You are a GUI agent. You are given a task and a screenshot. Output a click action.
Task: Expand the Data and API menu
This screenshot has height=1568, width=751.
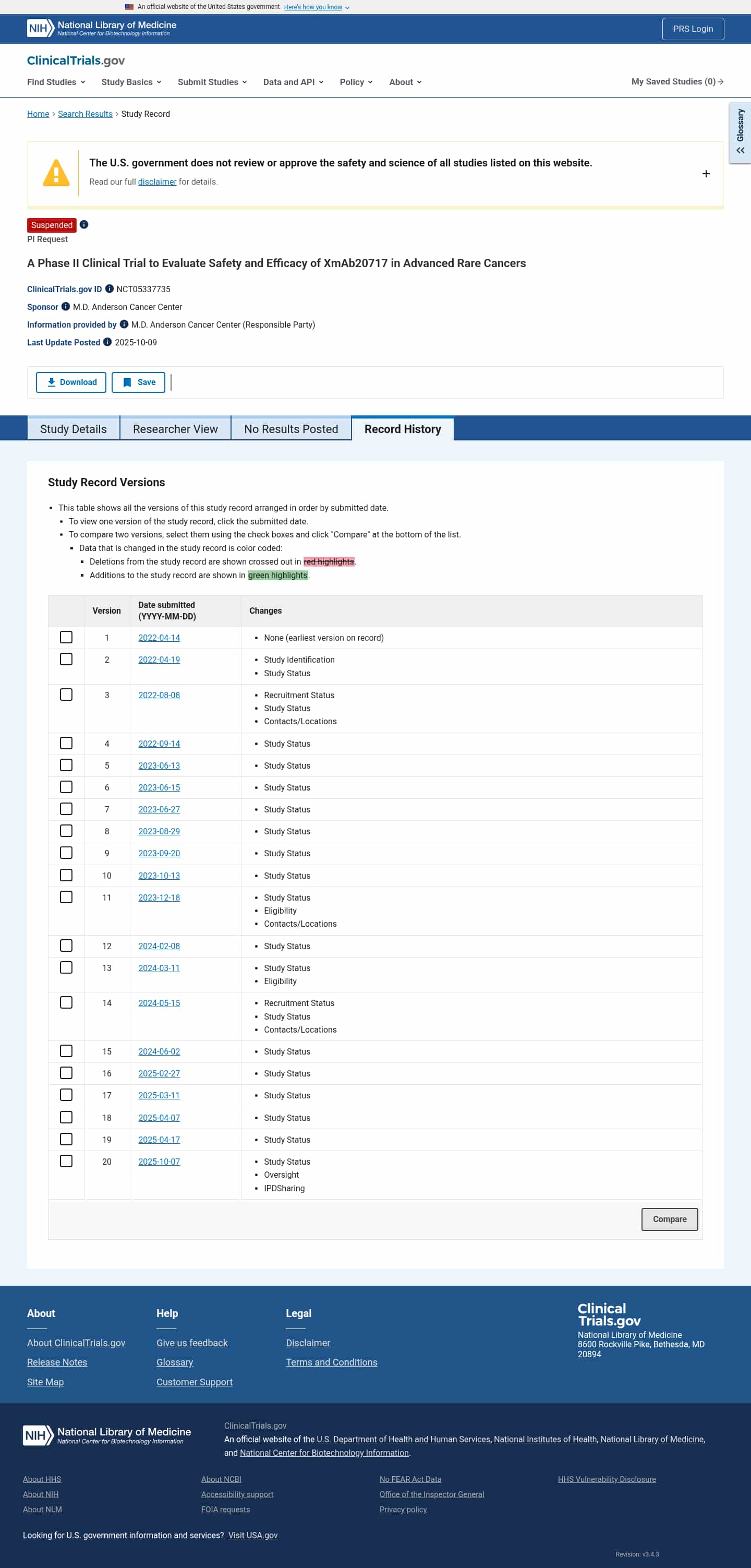(x=293, y=81)
